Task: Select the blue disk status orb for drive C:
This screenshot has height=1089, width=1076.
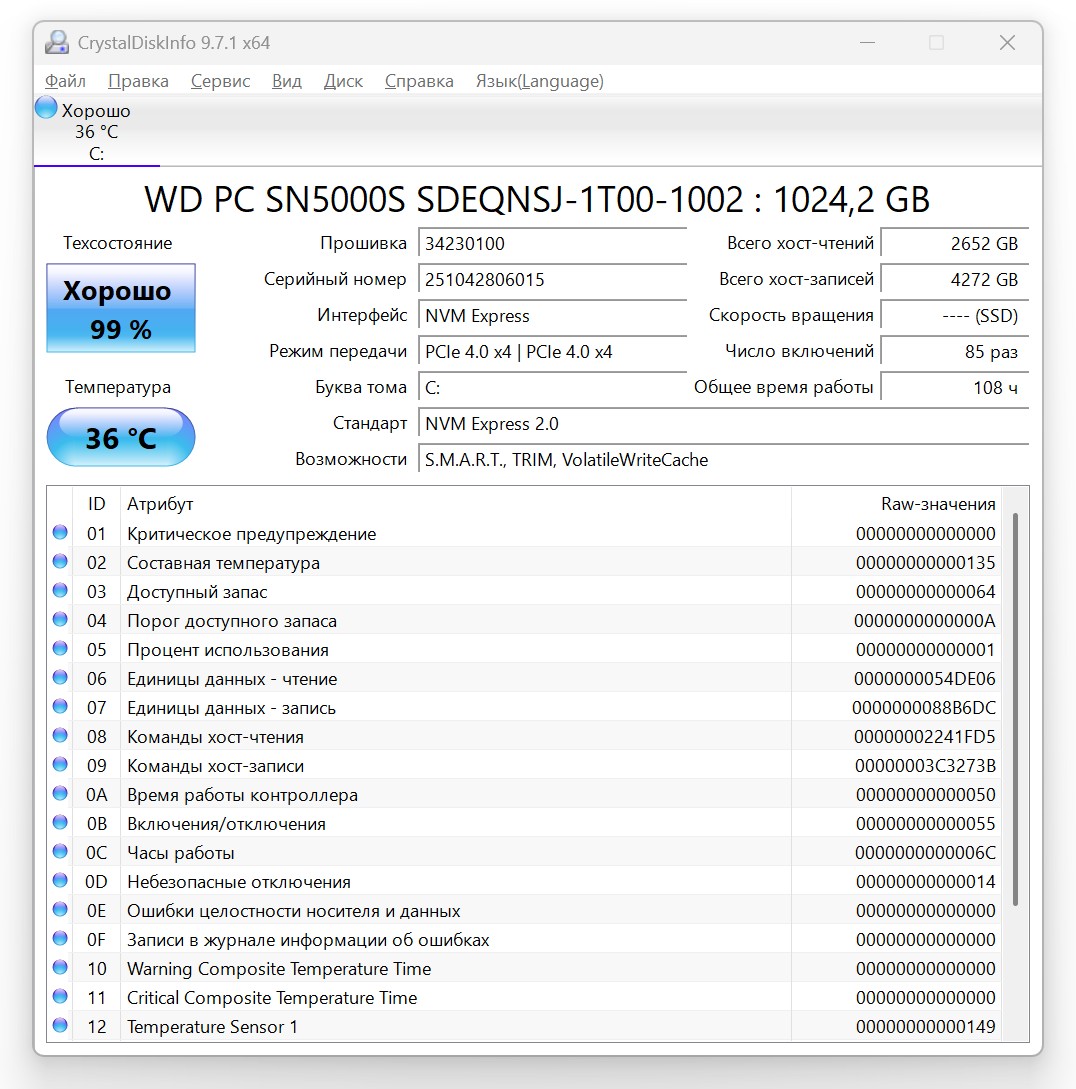Action: tap(47, 108)
